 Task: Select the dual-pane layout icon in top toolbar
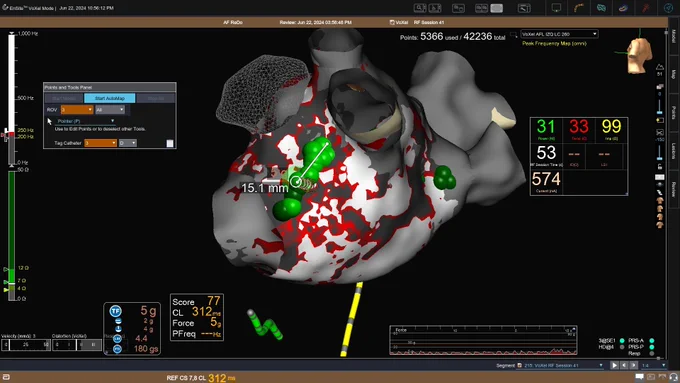pyautogui.click(x=481, y=8)
